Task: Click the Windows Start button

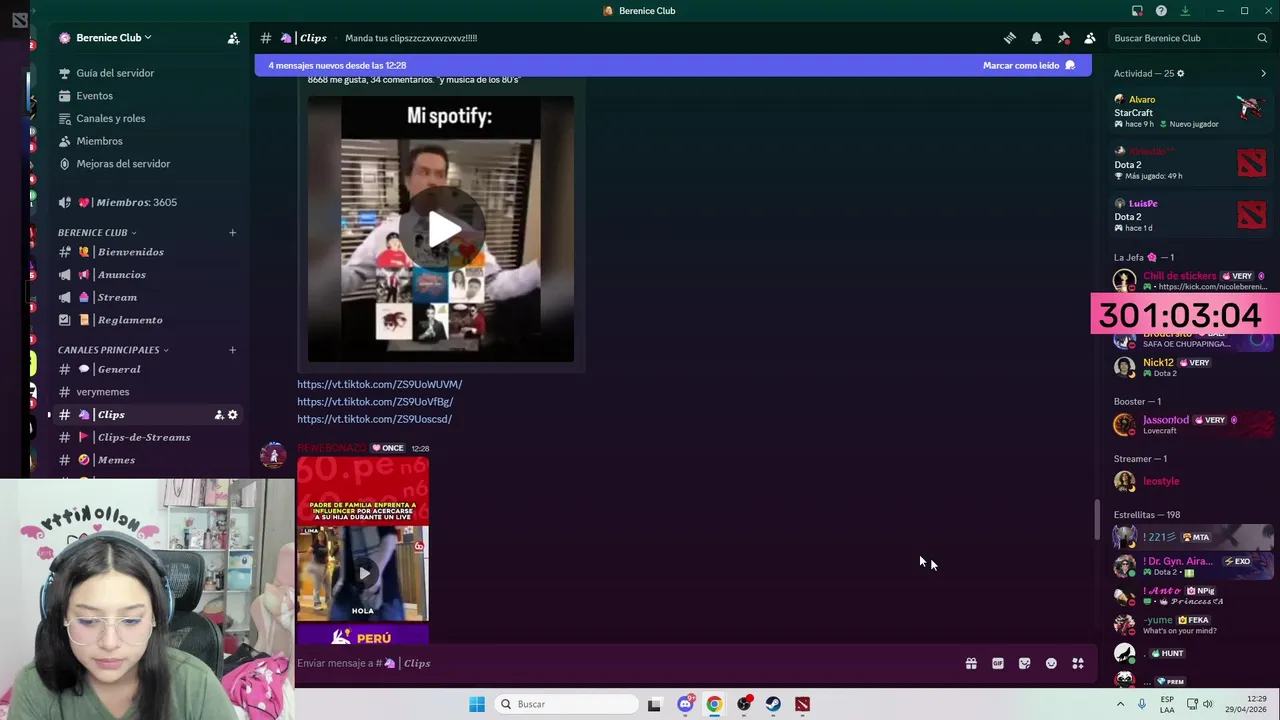Action: [477, 704]
